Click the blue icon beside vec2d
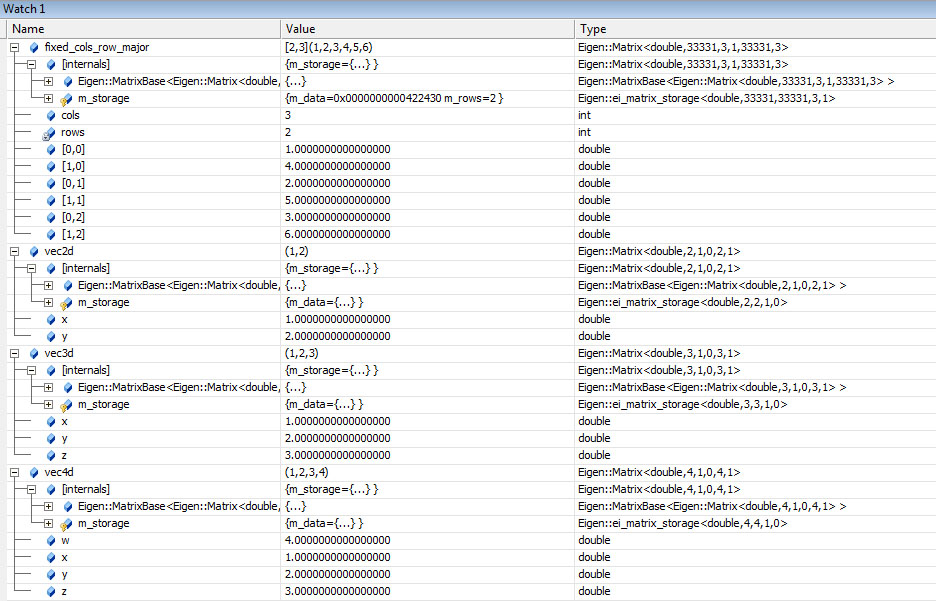 click(34, 251)
